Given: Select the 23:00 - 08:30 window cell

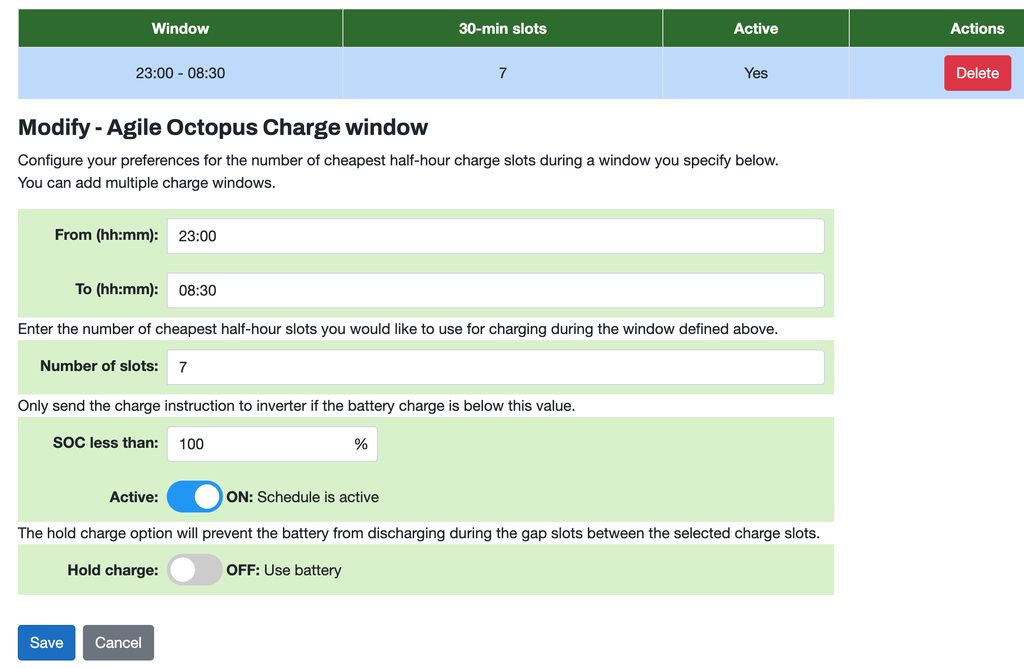Looking at the screenshot, I should click(180, 73).
